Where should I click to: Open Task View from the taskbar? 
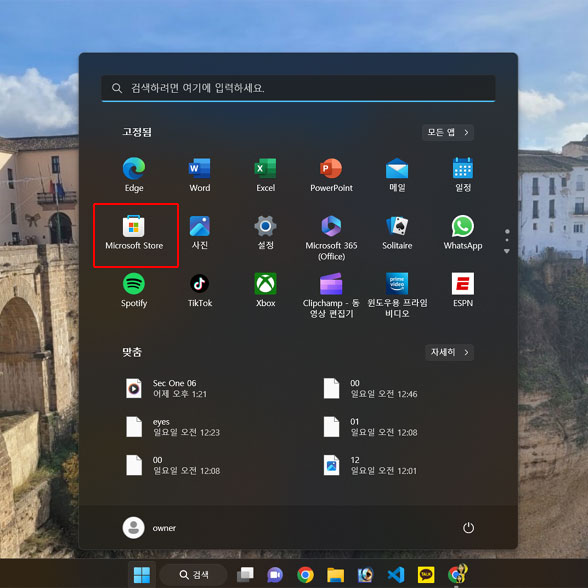pyautogui.click(x=245, y=574)
